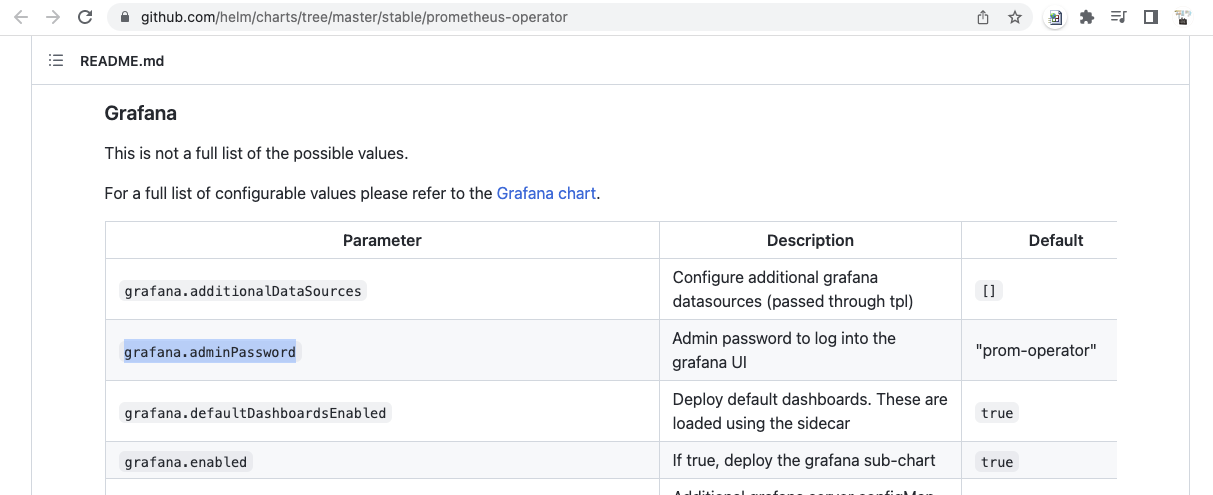Viewport: 1213px width, 495px height.
Task: Click true default for grafana.defaultDashboardsEnabled
Action: point(997,413)
